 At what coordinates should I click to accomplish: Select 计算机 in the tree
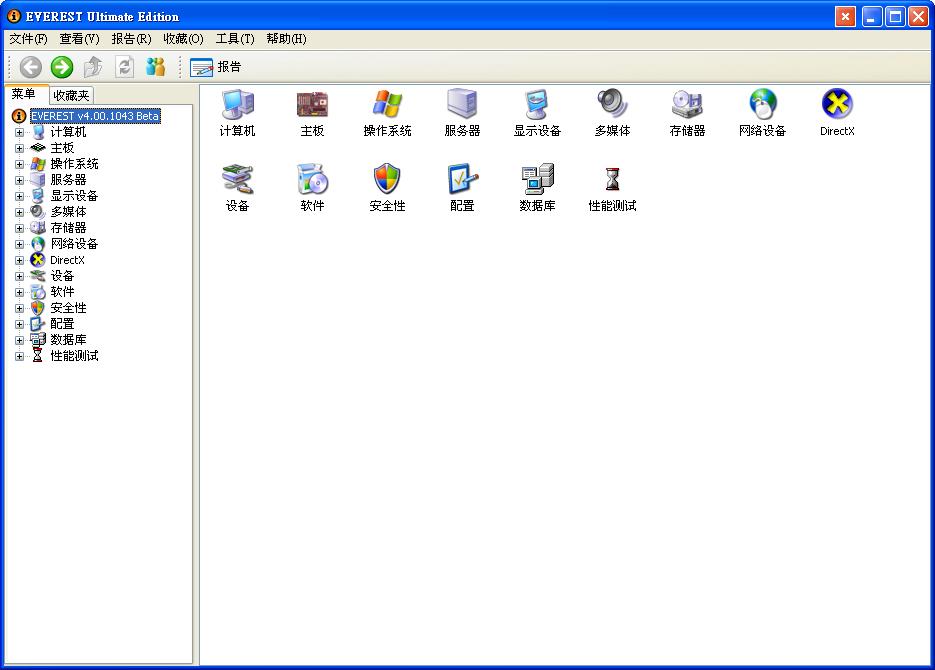(x=68, y=132)
